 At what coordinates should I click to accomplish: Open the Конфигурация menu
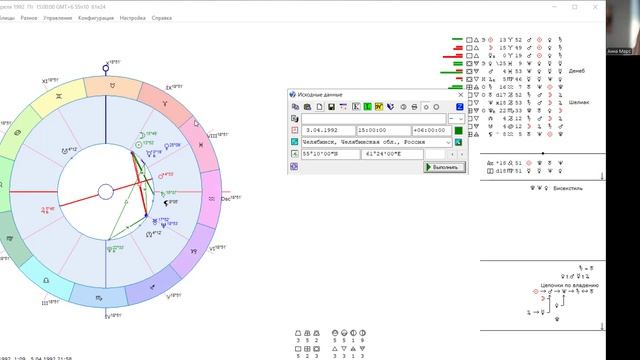coord(96,18)
